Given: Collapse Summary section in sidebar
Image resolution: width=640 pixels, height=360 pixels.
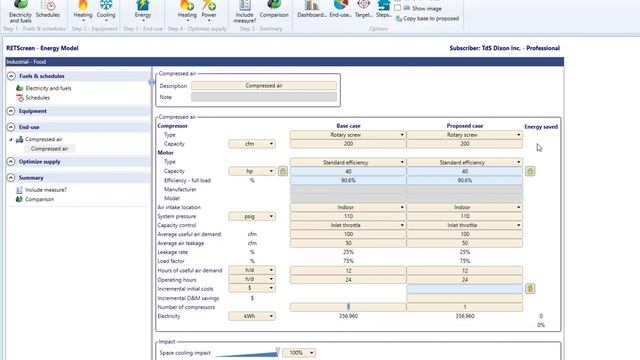Looking at the screenshot, I should point(11,178).
